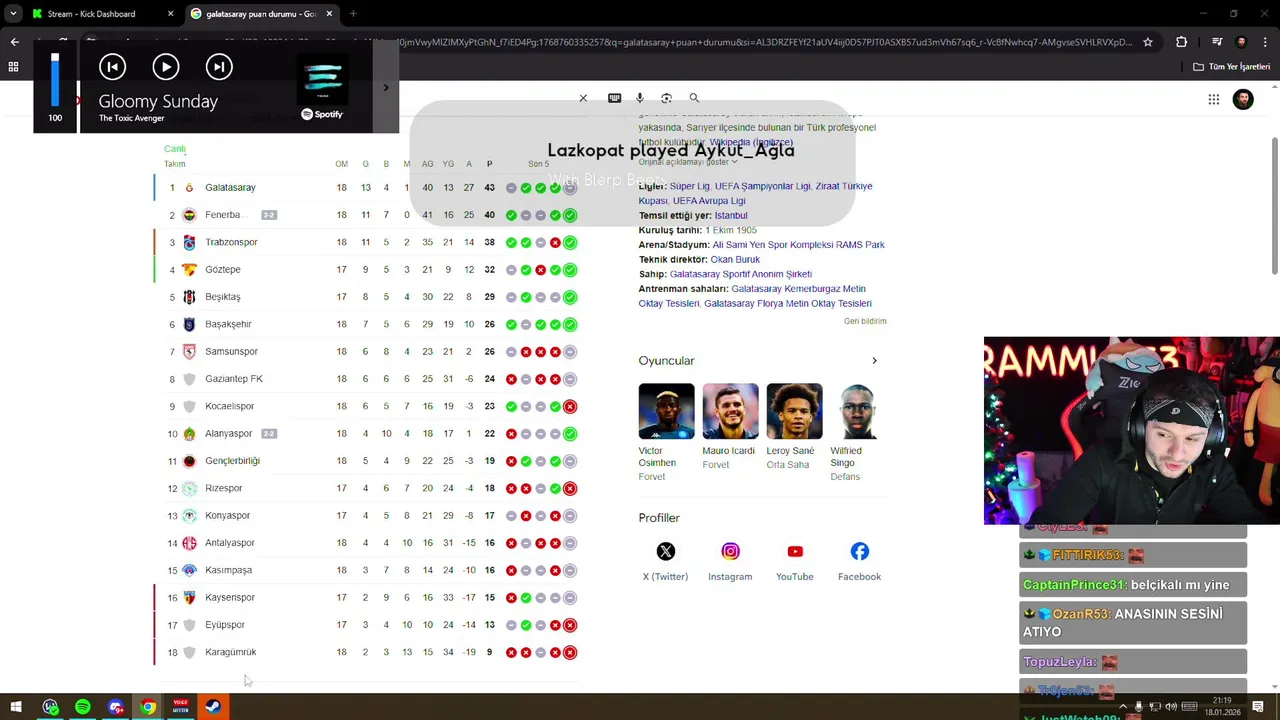Click the Geri bildirim feedback link
Viewport: 1280px width, 720px height.
coord(865,321)
